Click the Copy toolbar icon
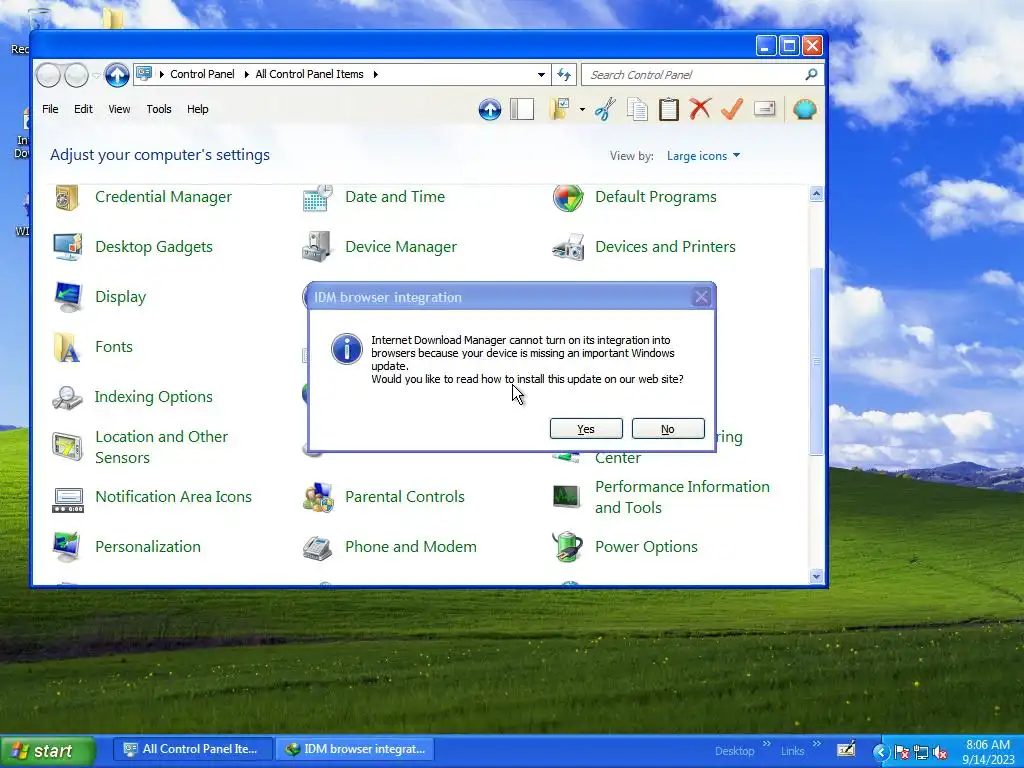 click(637, 109)
